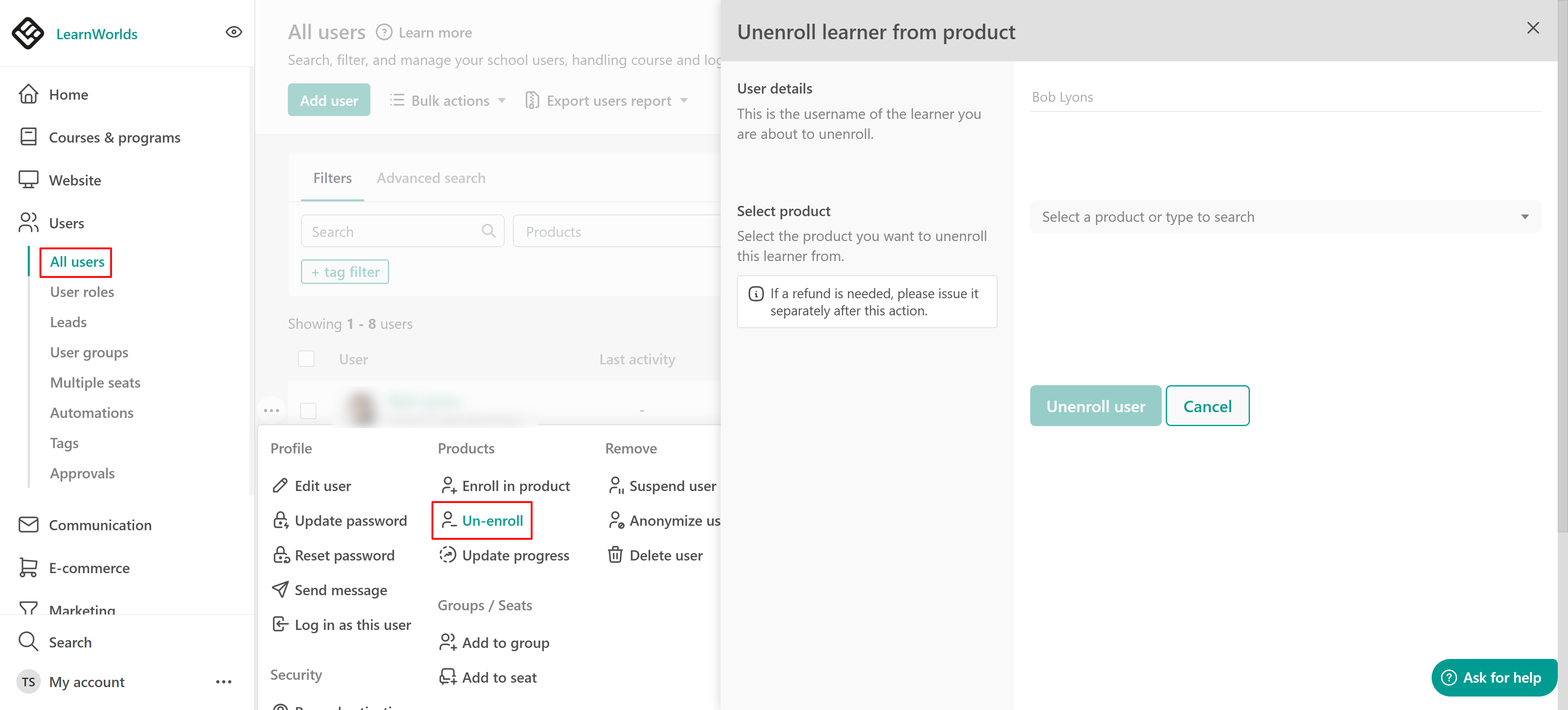
Task: Click the Search magnifier icon in the sidebar
Action: point(28,642)
